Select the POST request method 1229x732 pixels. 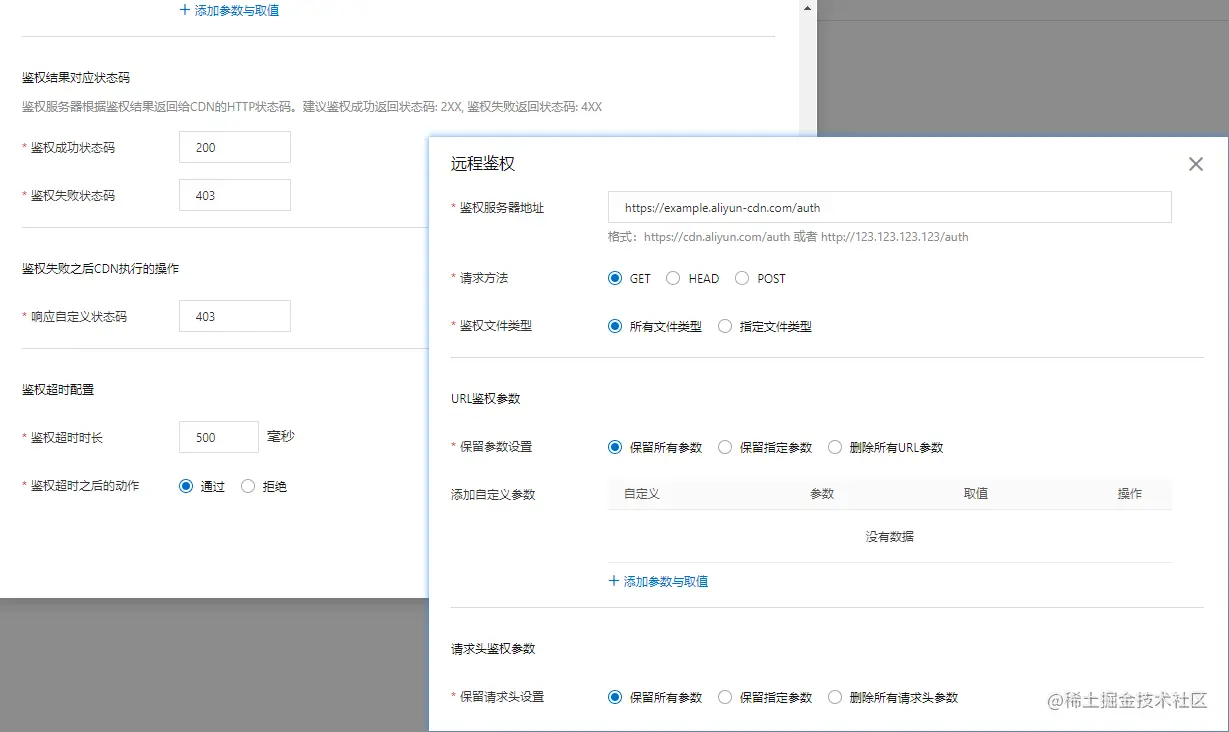point(740,278)
